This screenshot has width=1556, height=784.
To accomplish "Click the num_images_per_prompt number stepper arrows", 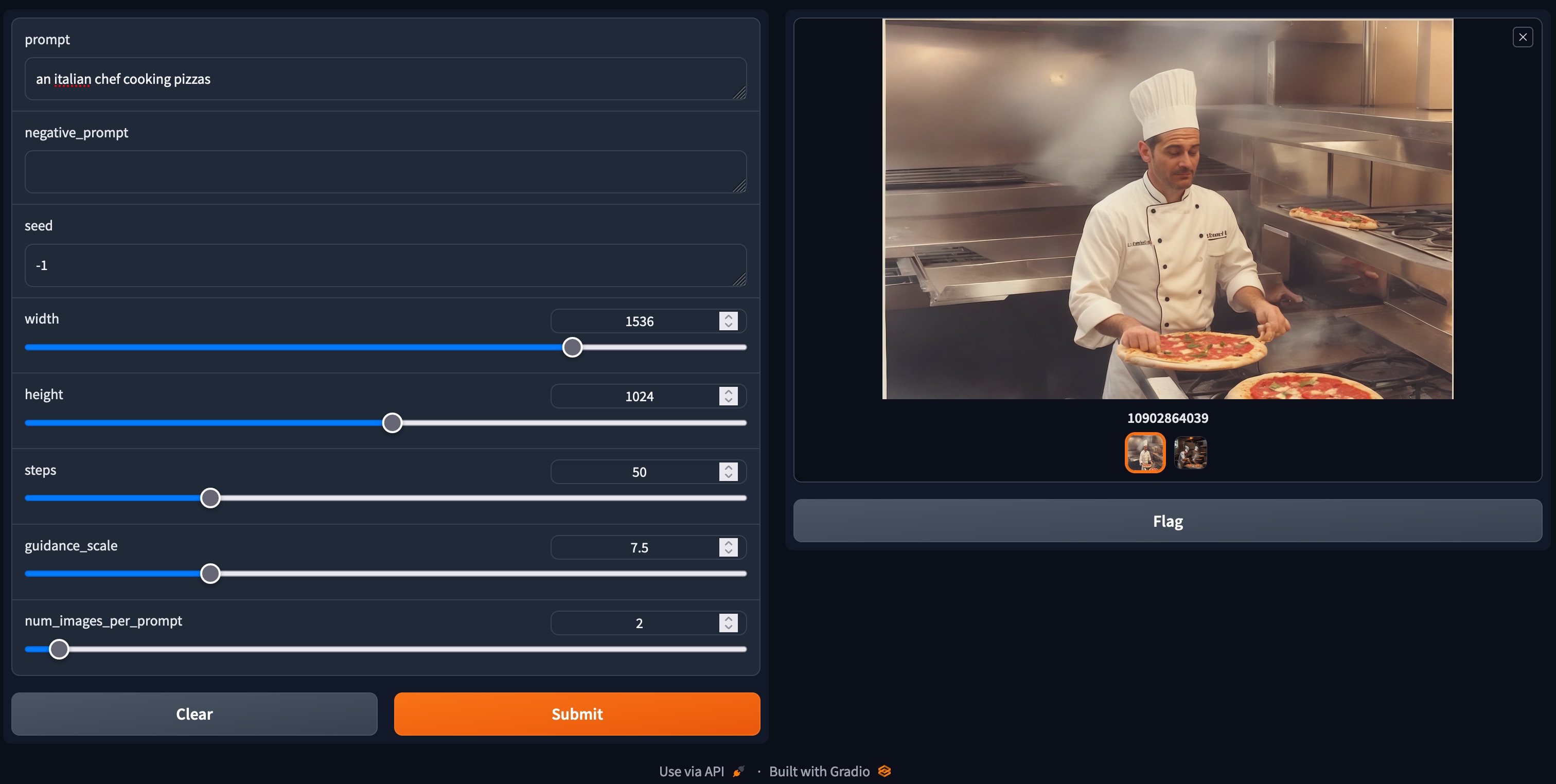I will pos(728,623).
